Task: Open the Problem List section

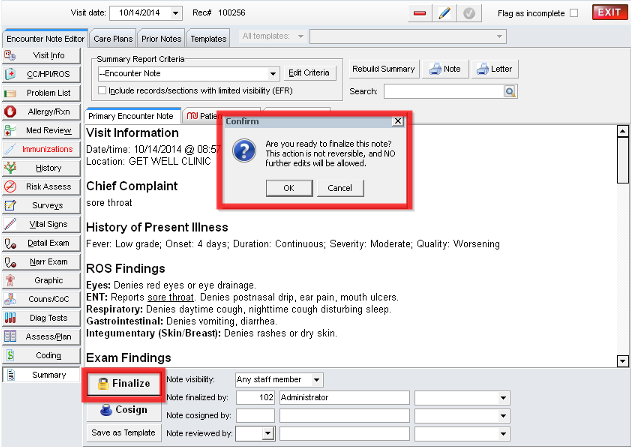Action: pyautogui.click(x=41, y=93)
